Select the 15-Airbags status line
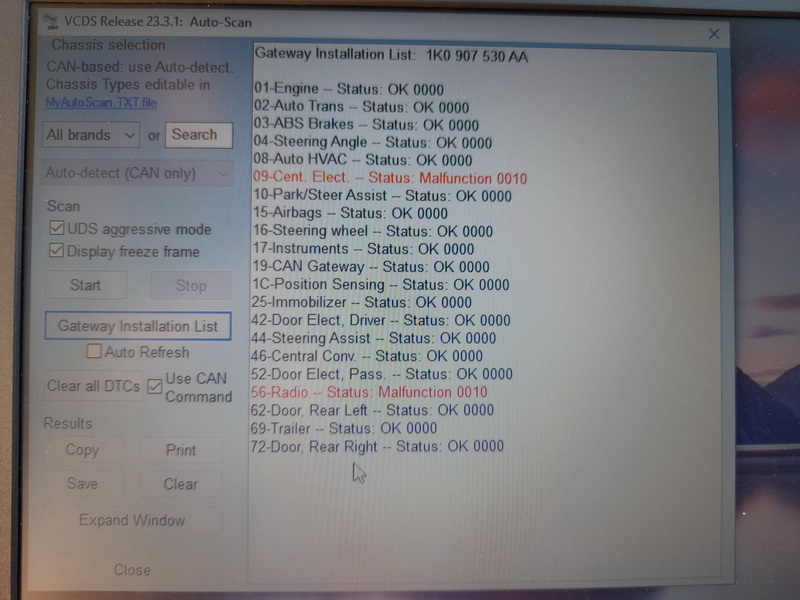The height and width of the screenshot is (600, 800). [x=350, y=213]
